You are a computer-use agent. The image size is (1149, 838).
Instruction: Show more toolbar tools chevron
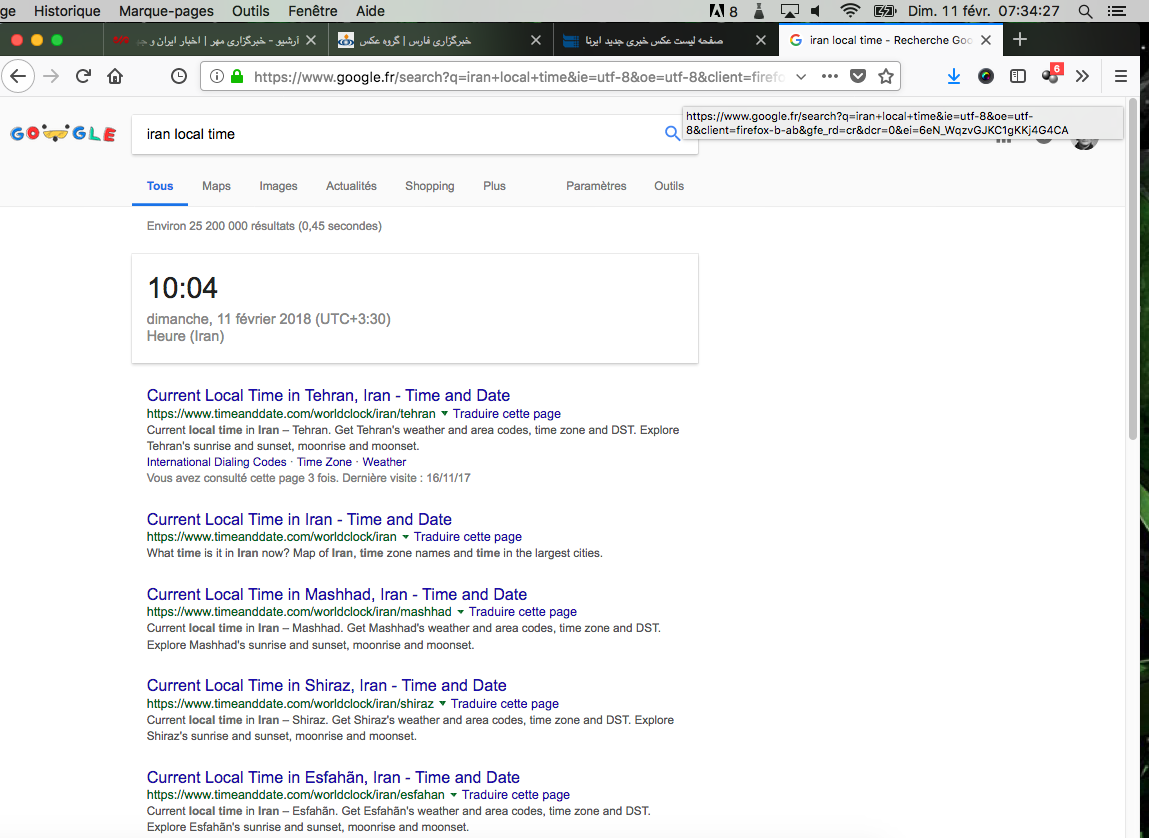pyautogui.click(x=1082, y=76)
